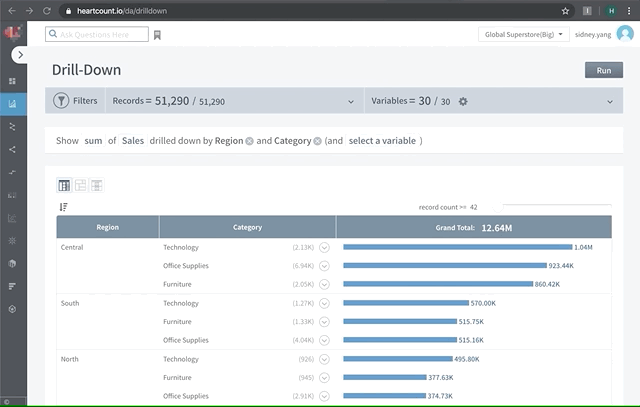Click the 923.44K Office Supplies bar
This screenshot has width=640, height=407.
[x=445, y=265]
